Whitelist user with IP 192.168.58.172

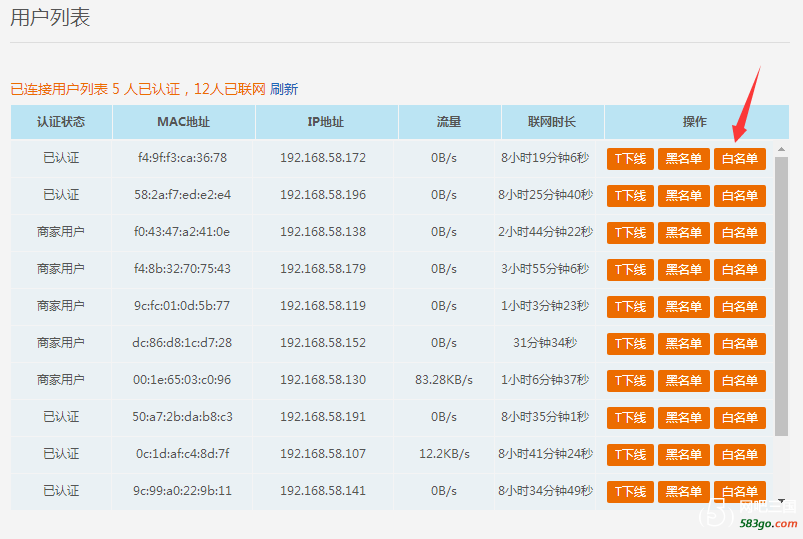coord(740,159)
